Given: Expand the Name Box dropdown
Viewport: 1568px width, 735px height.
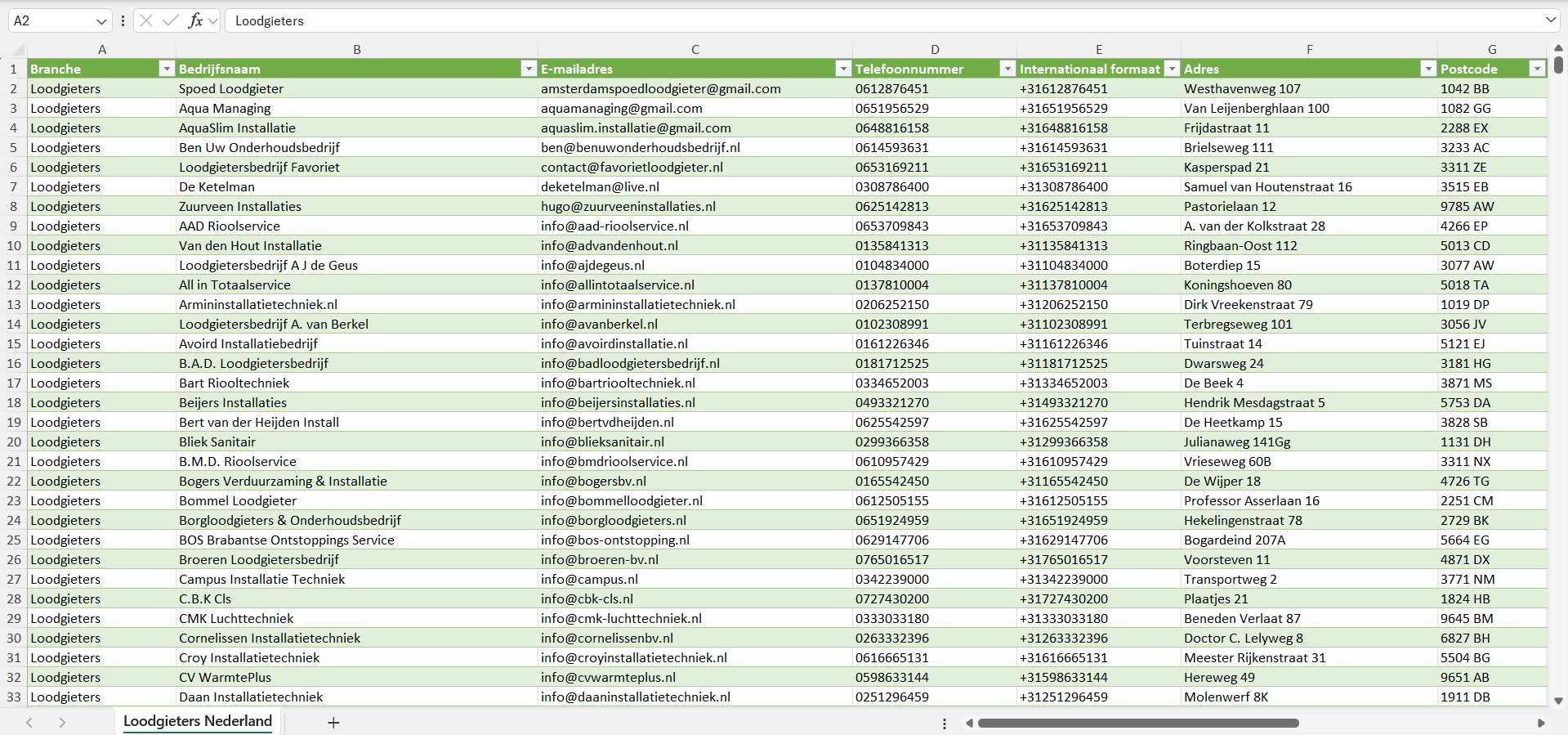Looking at the screenshot, I should coord(101,20).
